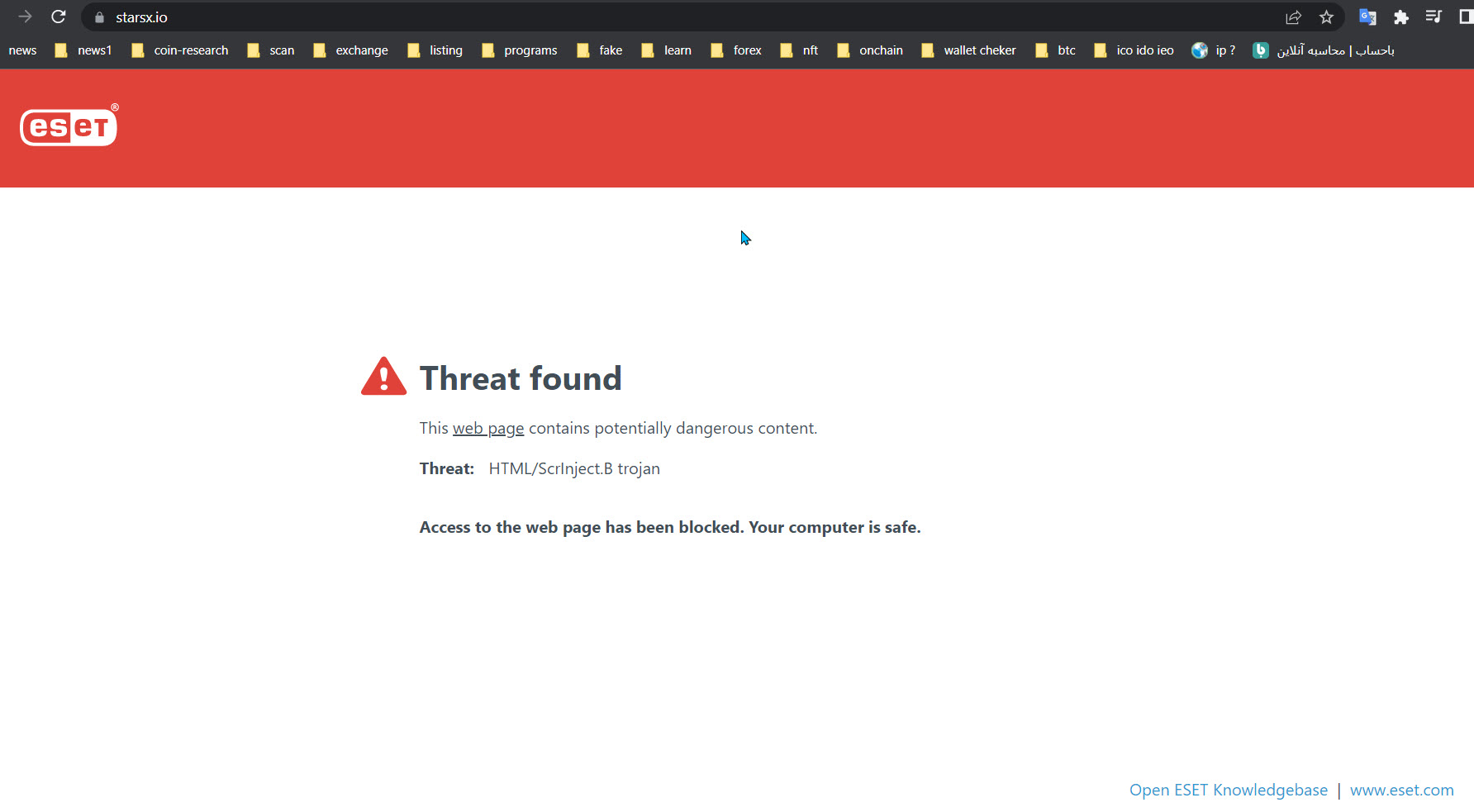Click the 'Threat:' label
Screen dimensions: 1474x812
[x=447, y=468]
